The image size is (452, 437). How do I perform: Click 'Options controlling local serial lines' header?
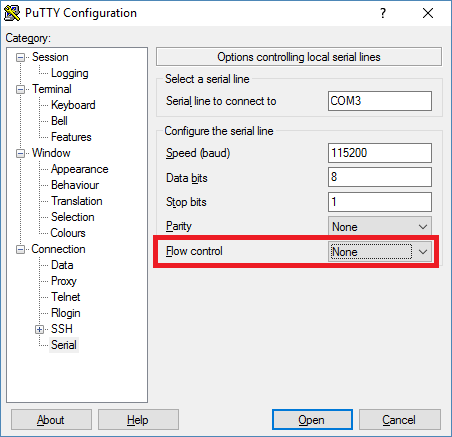click(x=299, y=57)
